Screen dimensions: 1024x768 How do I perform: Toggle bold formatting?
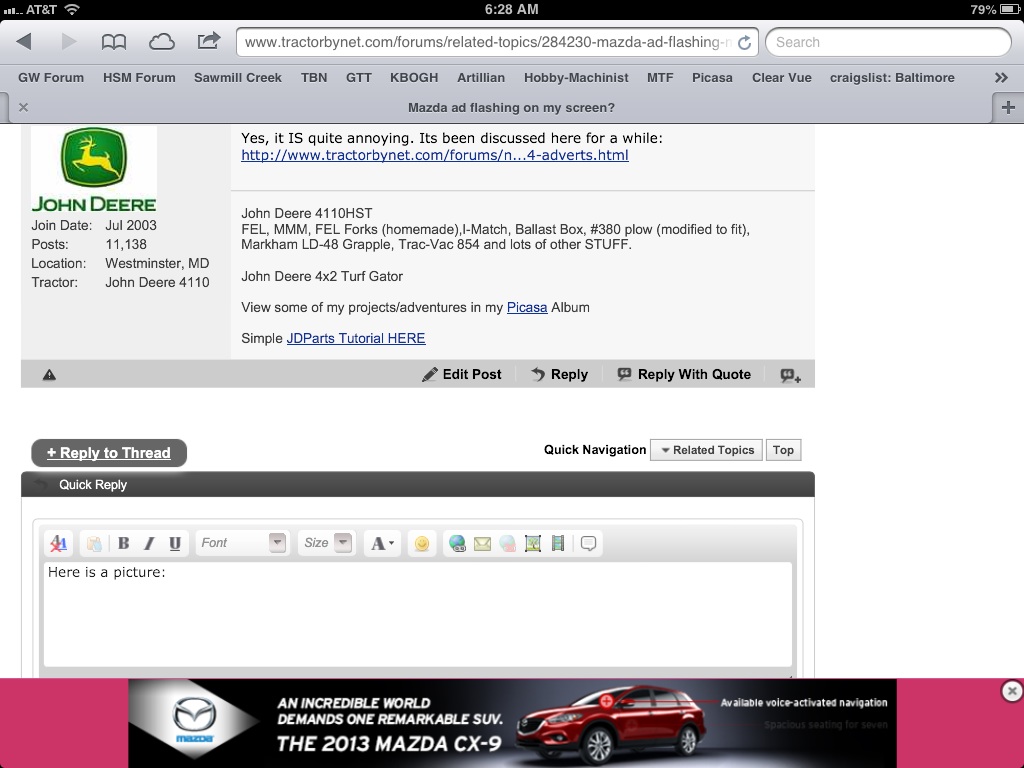pyautogui.click(x=123, y=543)
